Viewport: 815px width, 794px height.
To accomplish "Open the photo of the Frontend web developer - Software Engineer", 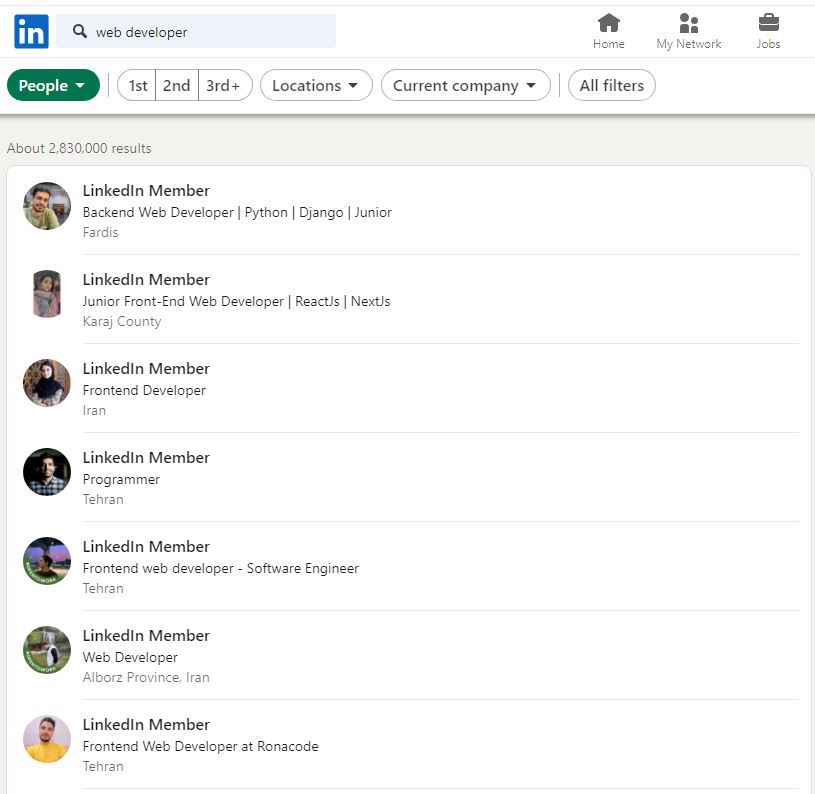I will pyautogui.click(x=47, y=561).
